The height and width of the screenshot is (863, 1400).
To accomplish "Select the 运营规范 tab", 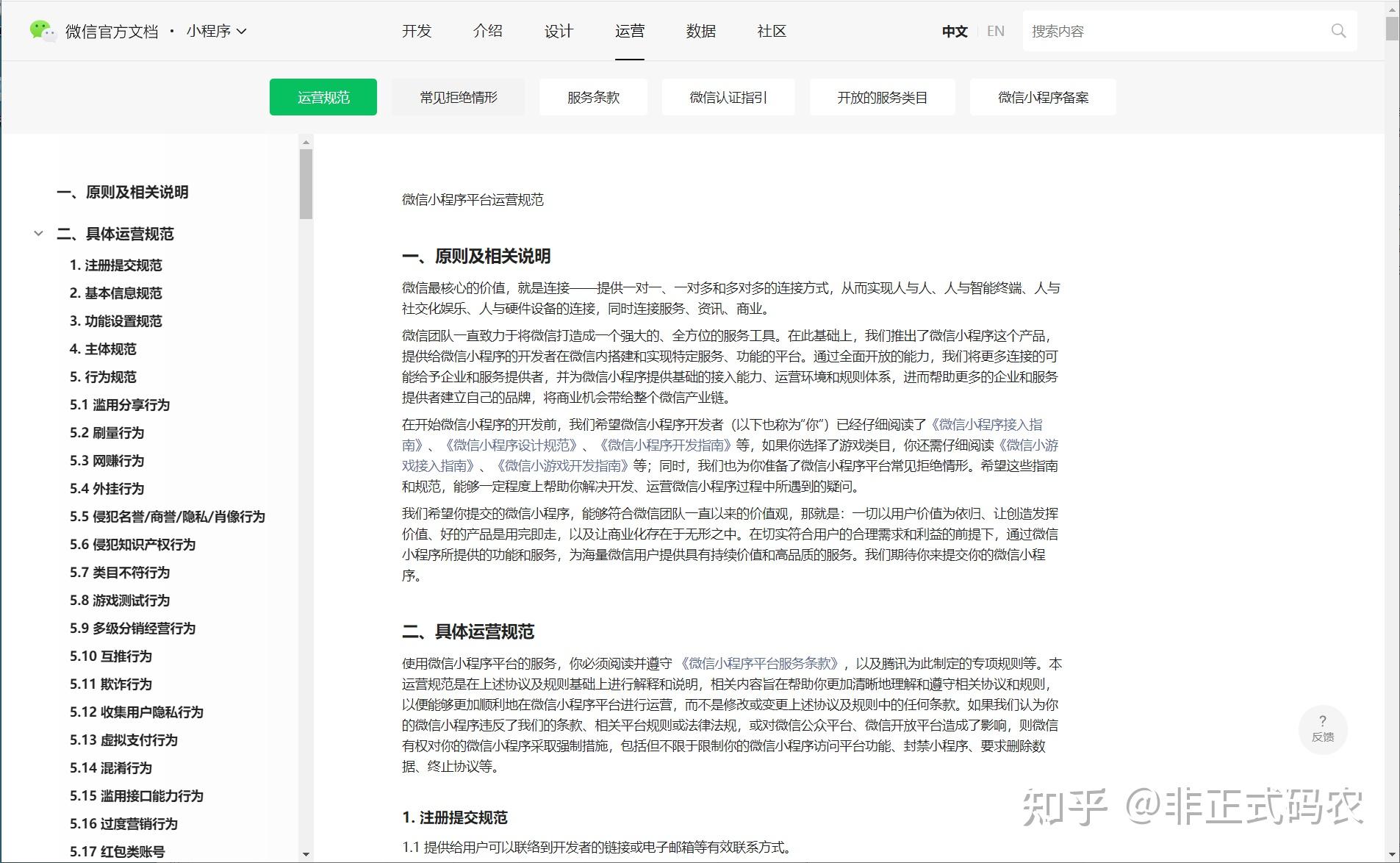I will pyautogui.click(x=323, y=97).
